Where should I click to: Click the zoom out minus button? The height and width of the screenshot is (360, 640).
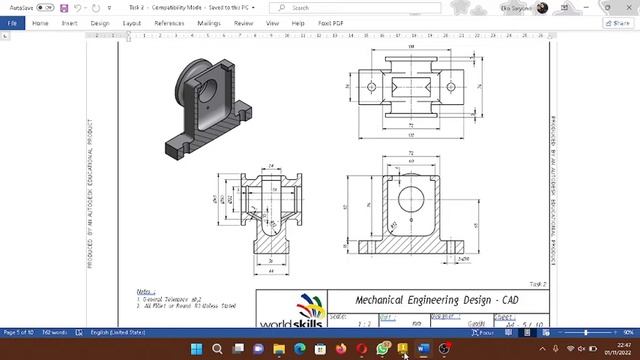(x=560, y=333)
